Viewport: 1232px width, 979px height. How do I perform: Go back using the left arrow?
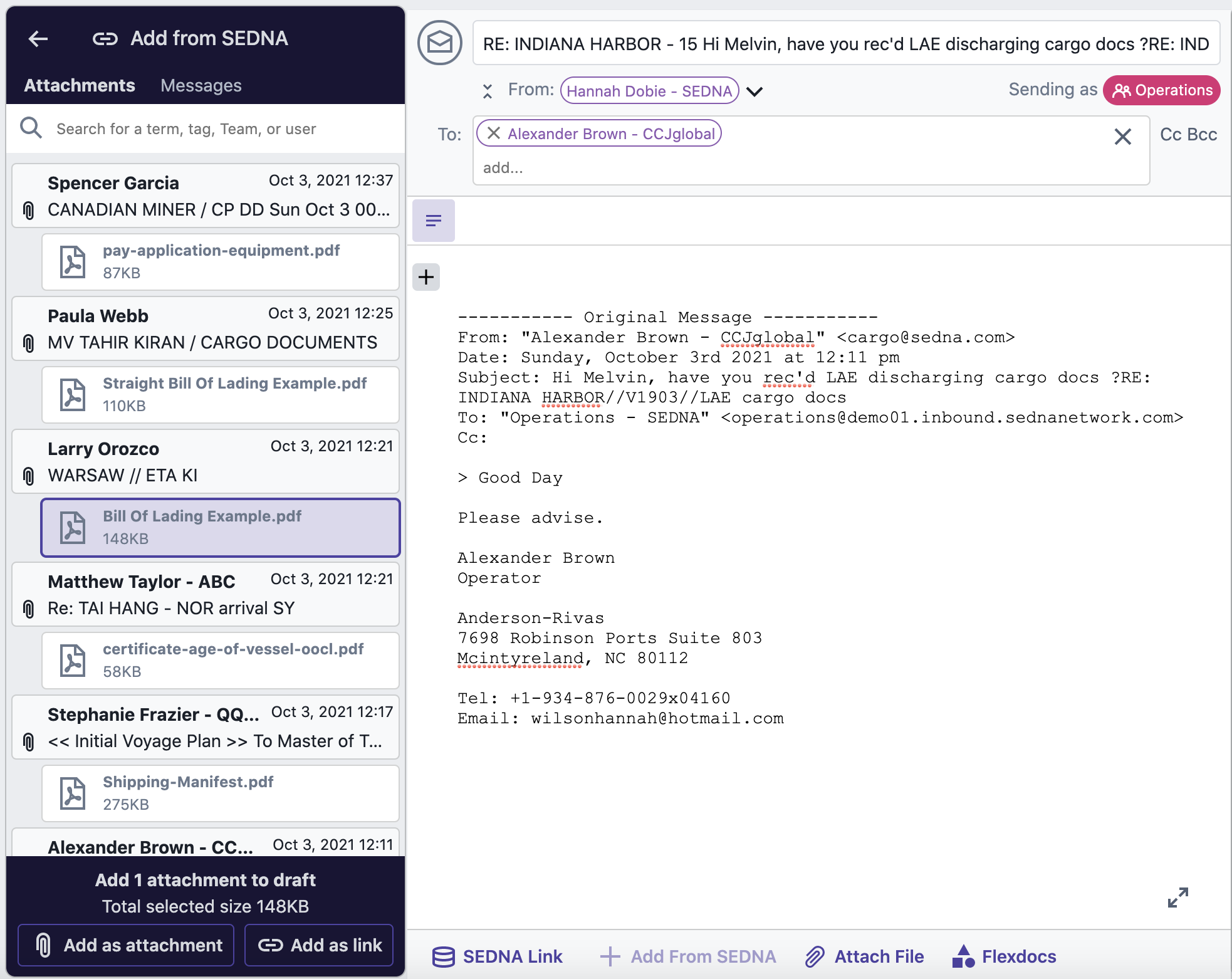38,39
